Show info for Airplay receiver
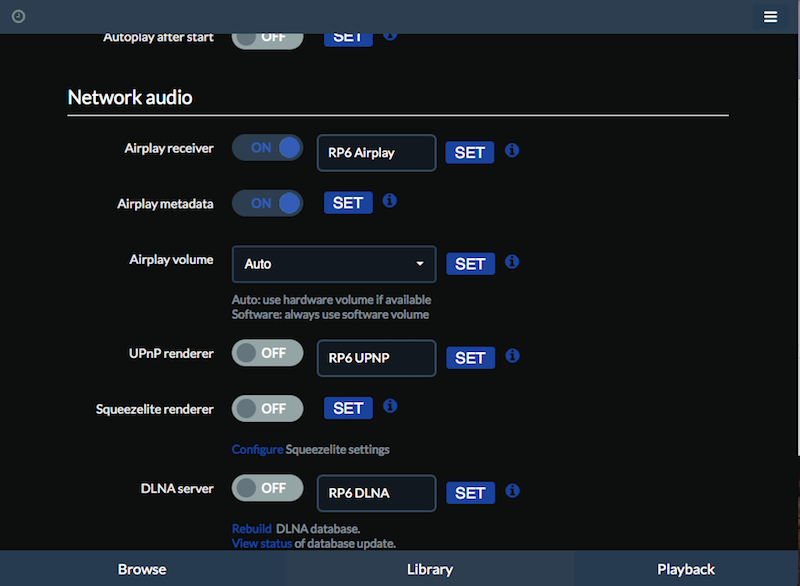Image resolution: width=800 pixels, height=586 pixels. coord(512,150)
